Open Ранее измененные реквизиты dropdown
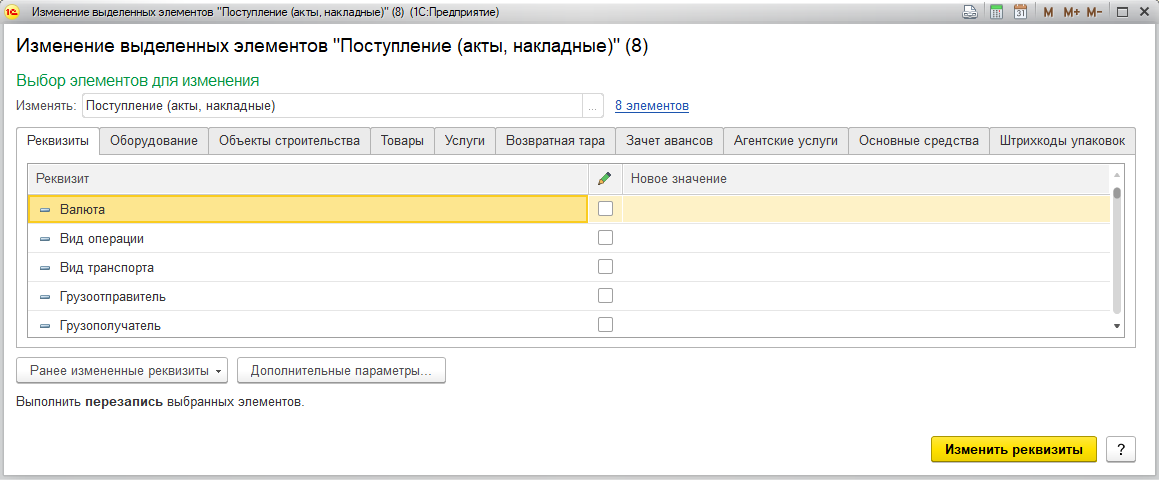1159x480 pixels. click(122, 371)
